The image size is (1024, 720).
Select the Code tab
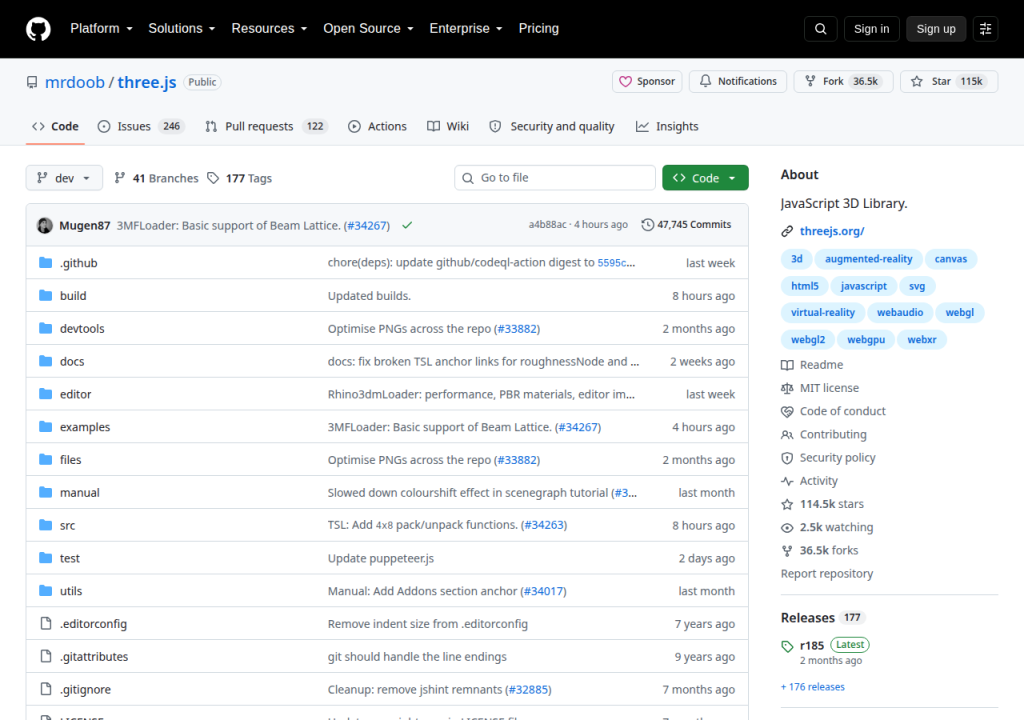coord(56,126)
